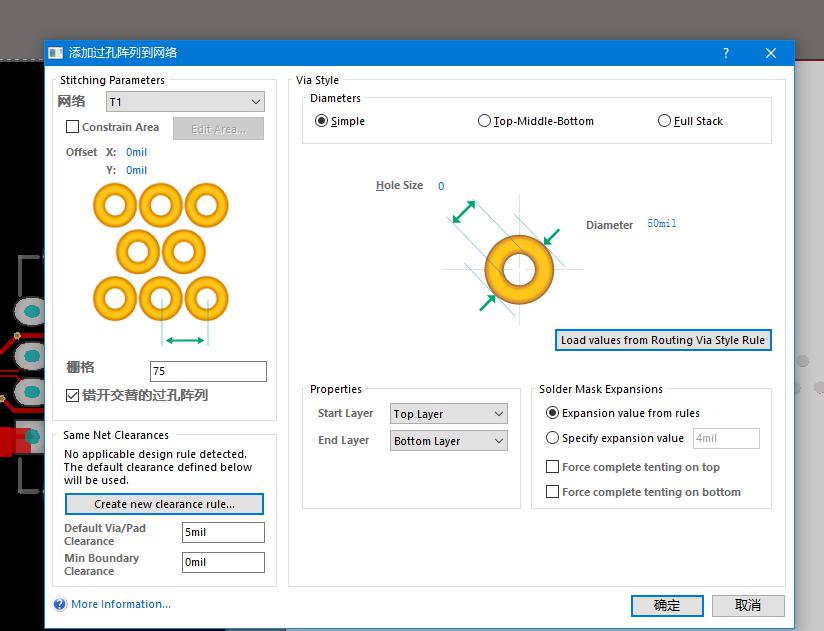This screenshot has height=631, width=824.
Task: Click the blue More Information help icon
Action: coord(60,604)
